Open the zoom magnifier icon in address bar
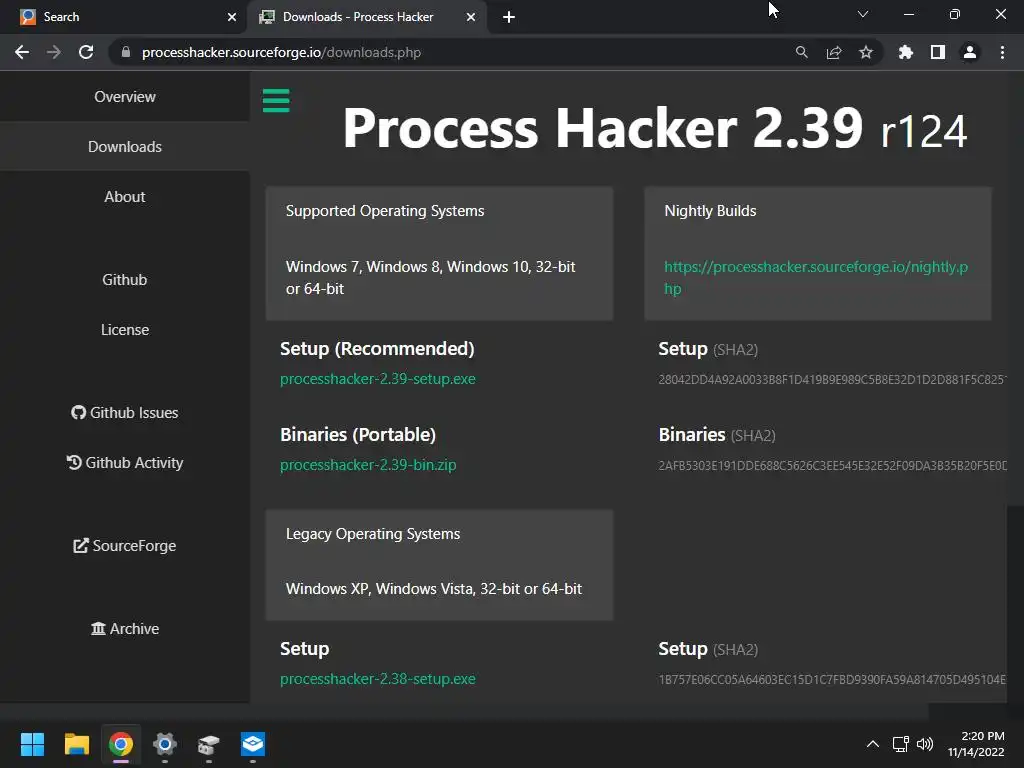 (801, 52)
